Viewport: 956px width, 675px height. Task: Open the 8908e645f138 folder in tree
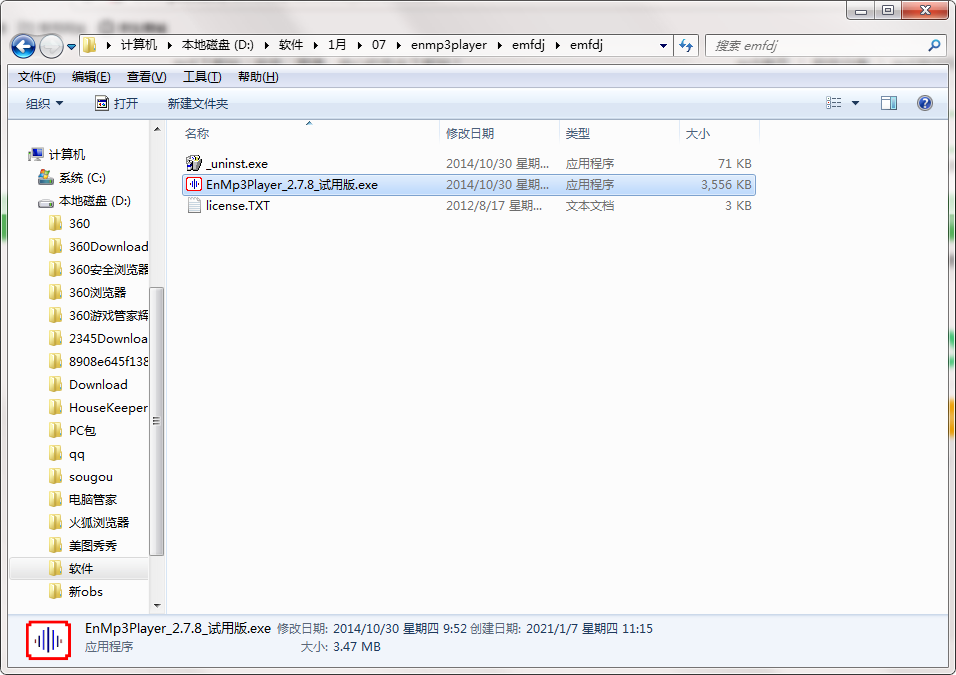tap(109, 362)
